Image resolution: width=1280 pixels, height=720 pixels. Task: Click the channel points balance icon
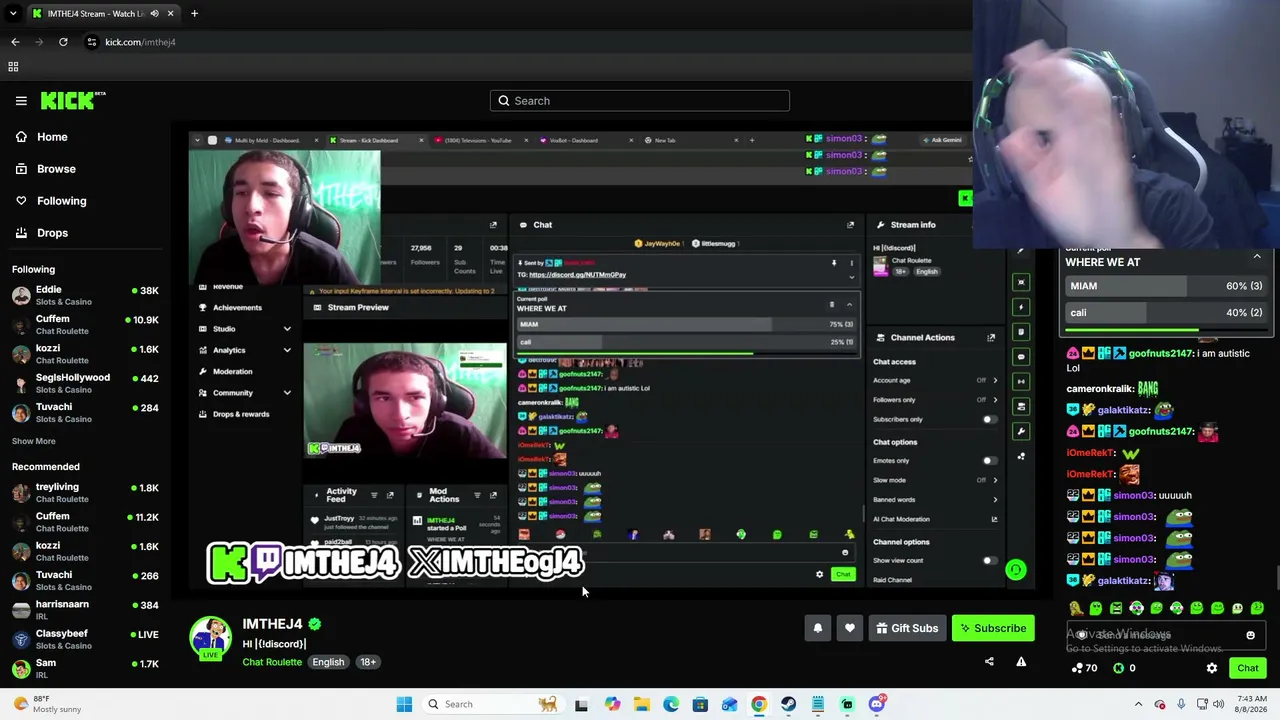tap(1077, 668)
